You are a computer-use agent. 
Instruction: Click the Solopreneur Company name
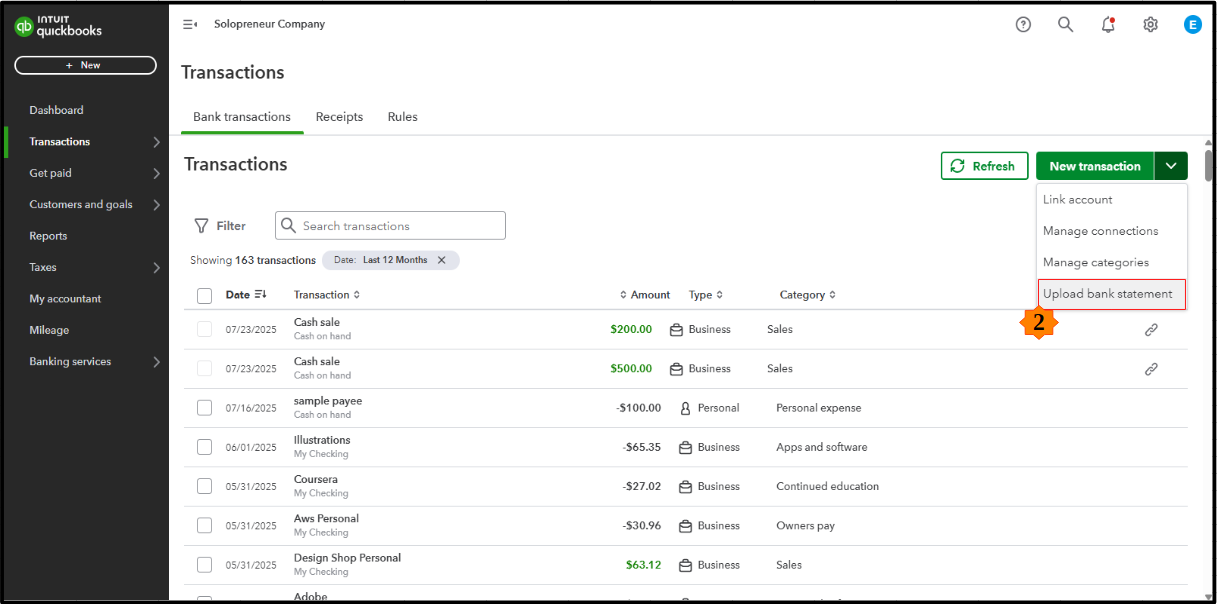pos(269,24)
